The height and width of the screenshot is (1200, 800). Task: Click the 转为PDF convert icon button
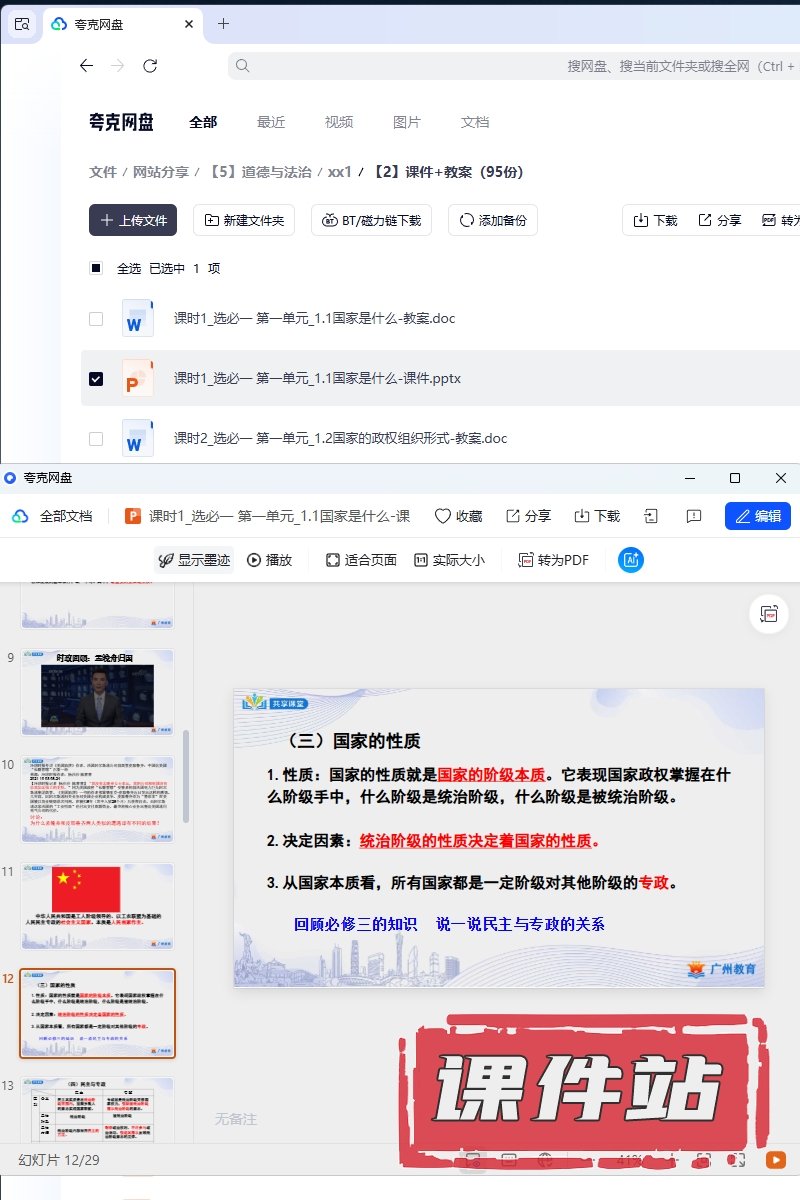pyautogui.click(x=553, y=560)
